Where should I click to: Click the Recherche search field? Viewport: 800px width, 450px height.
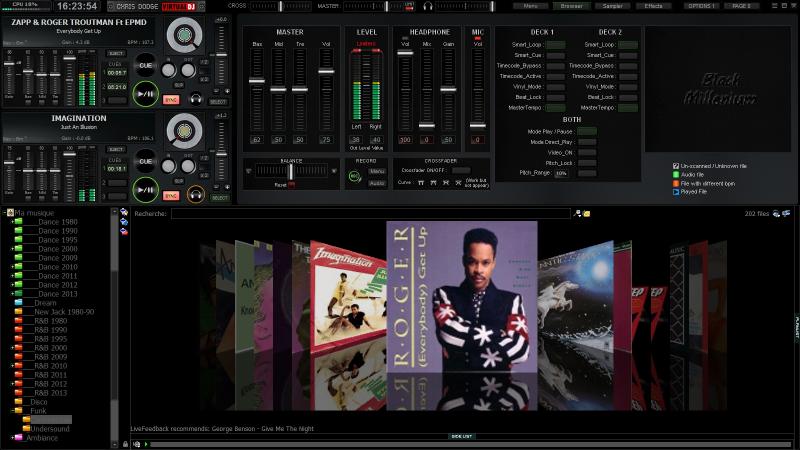tap(370, 213)
